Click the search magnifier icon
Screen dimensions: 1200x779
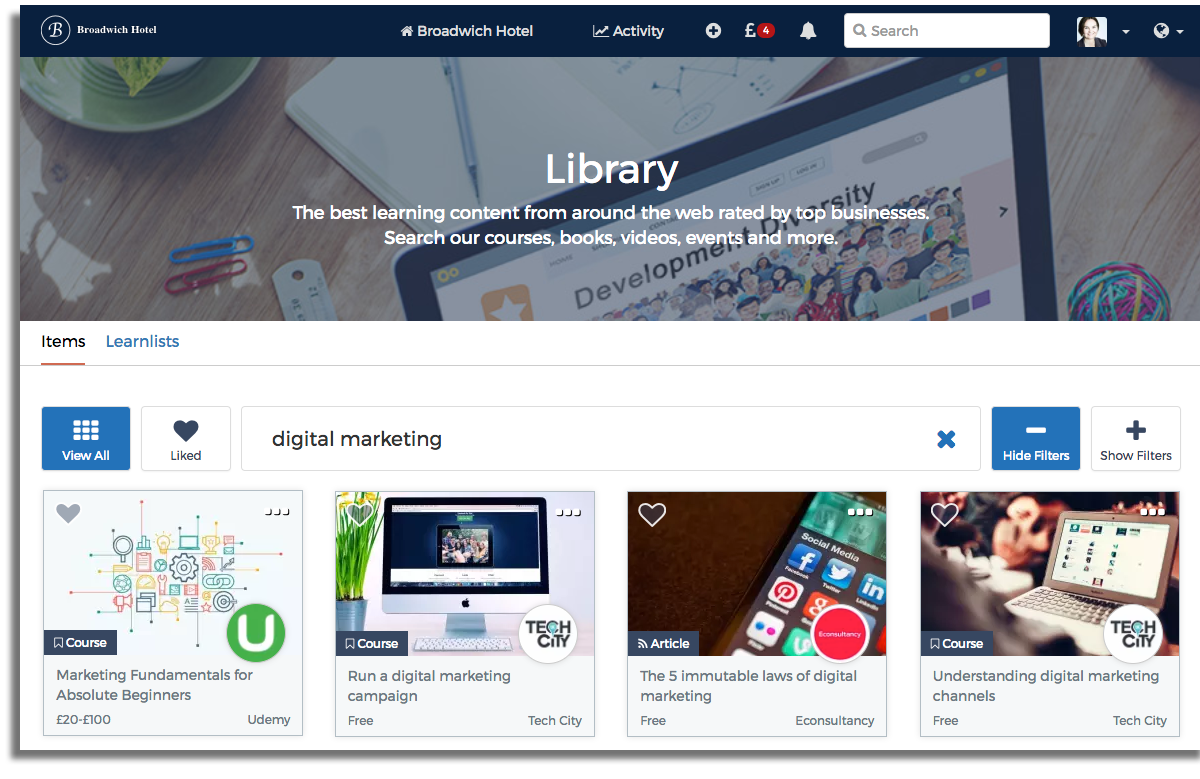(861, 30)
